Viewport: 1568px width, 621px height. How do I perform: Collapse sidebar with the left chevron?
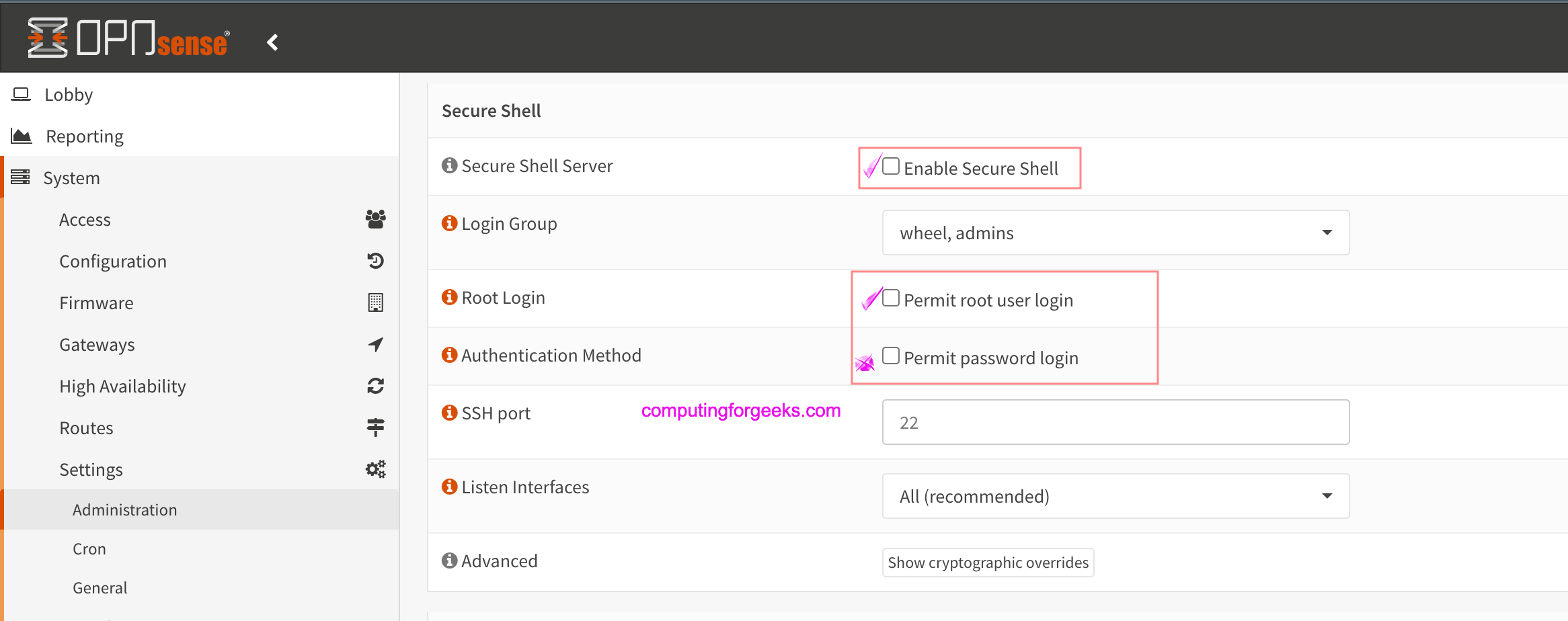click(272, 42)
